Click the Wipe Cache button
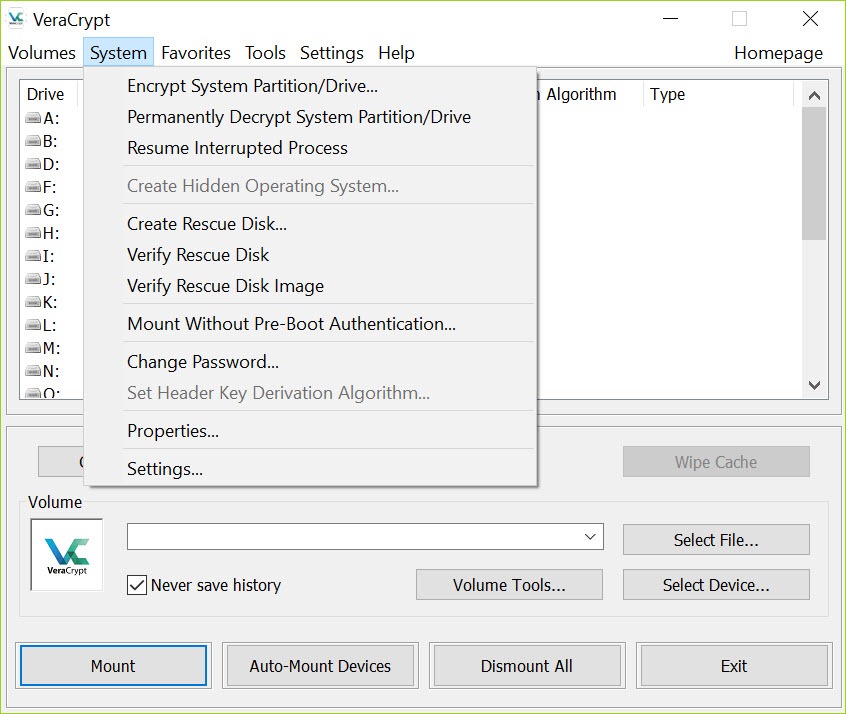Viewport: 846px width, 714px height. [x=716, y=462]
